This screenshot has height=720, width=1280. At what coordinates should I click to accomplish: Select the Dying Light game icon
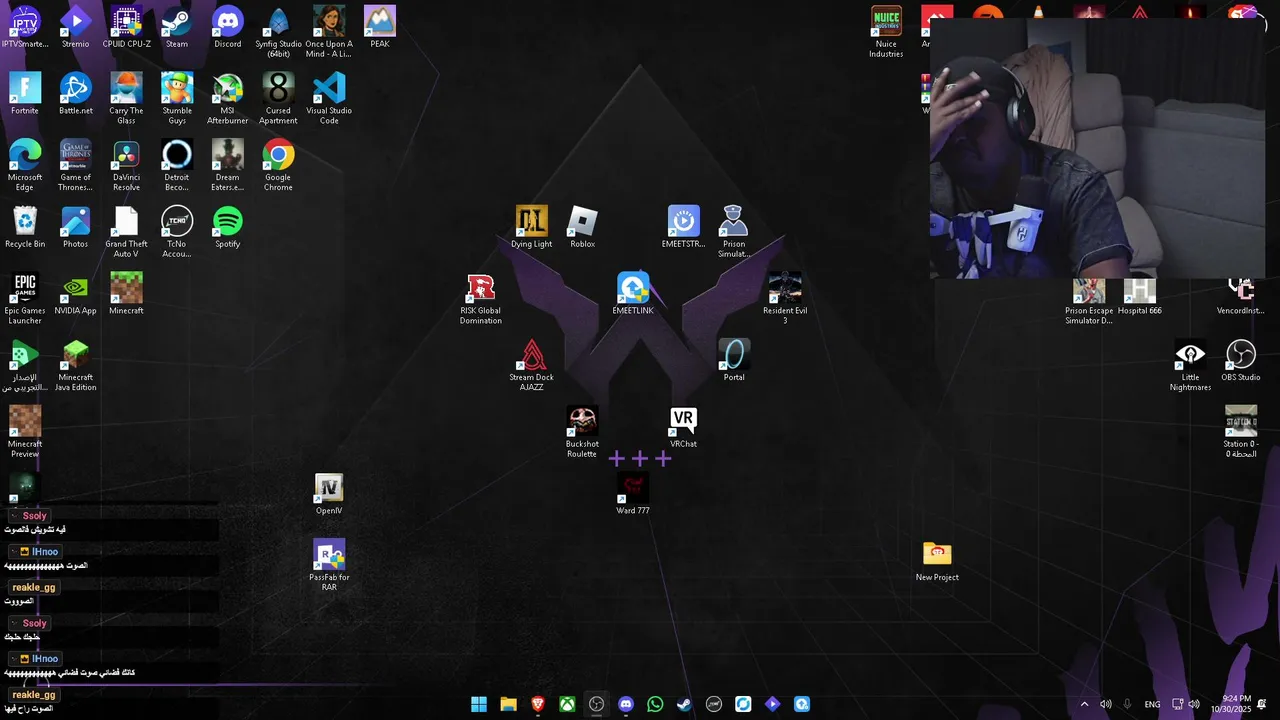531,228
